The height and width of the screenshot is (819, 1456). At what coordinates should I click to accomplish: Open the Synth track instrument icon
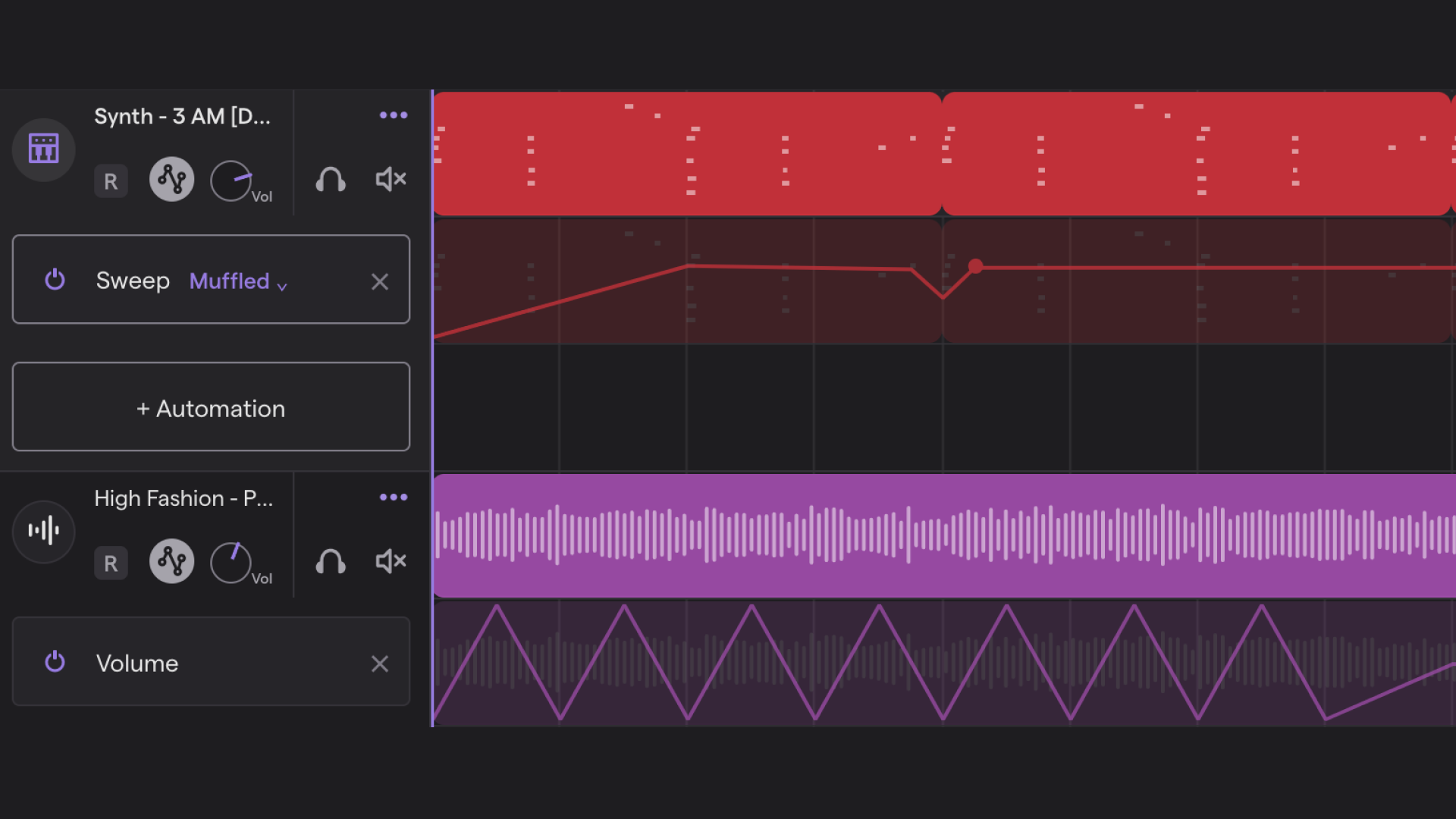tap(43, 149)
